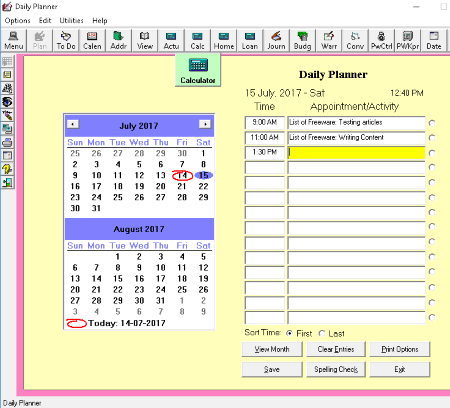
Task: Click the computers sidebar icon
Action: tap(7, 129)
